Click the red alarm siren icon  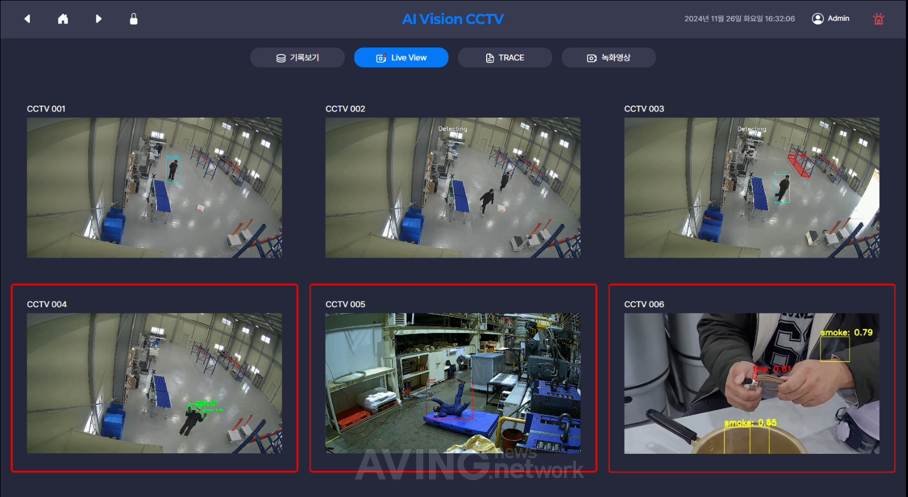(x=878, y=19)
